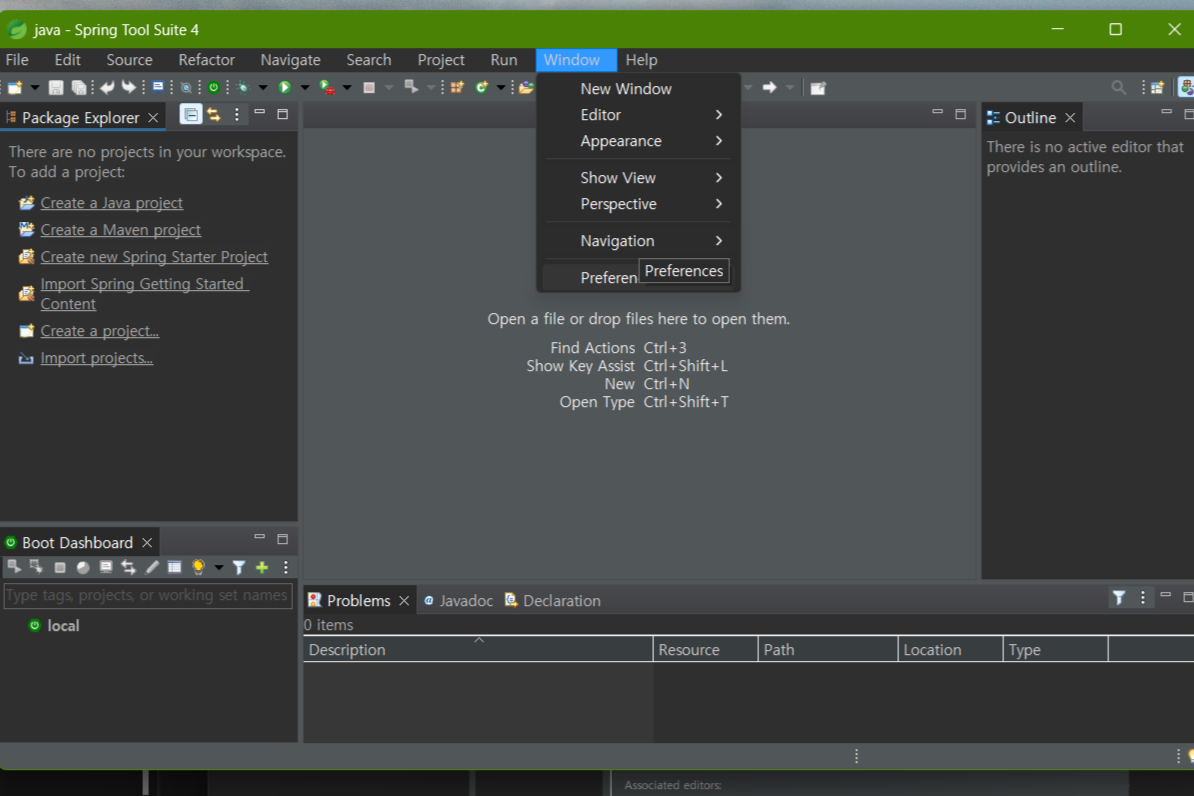The image size is (1194, 796).
Task: Click Import Spring Getting Started Content link
Action: pyautogui.click(x=145, y=293)
